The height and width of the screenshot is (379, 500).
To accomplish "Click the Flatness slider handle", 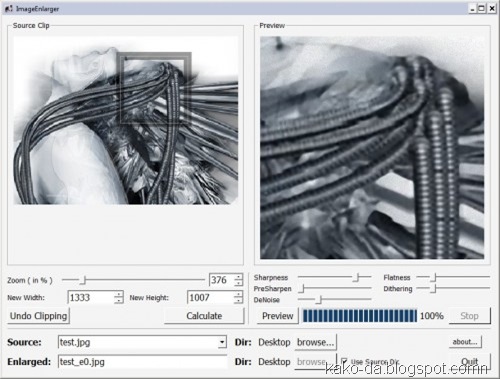I will pyautogui.click(x=433, y=277).
